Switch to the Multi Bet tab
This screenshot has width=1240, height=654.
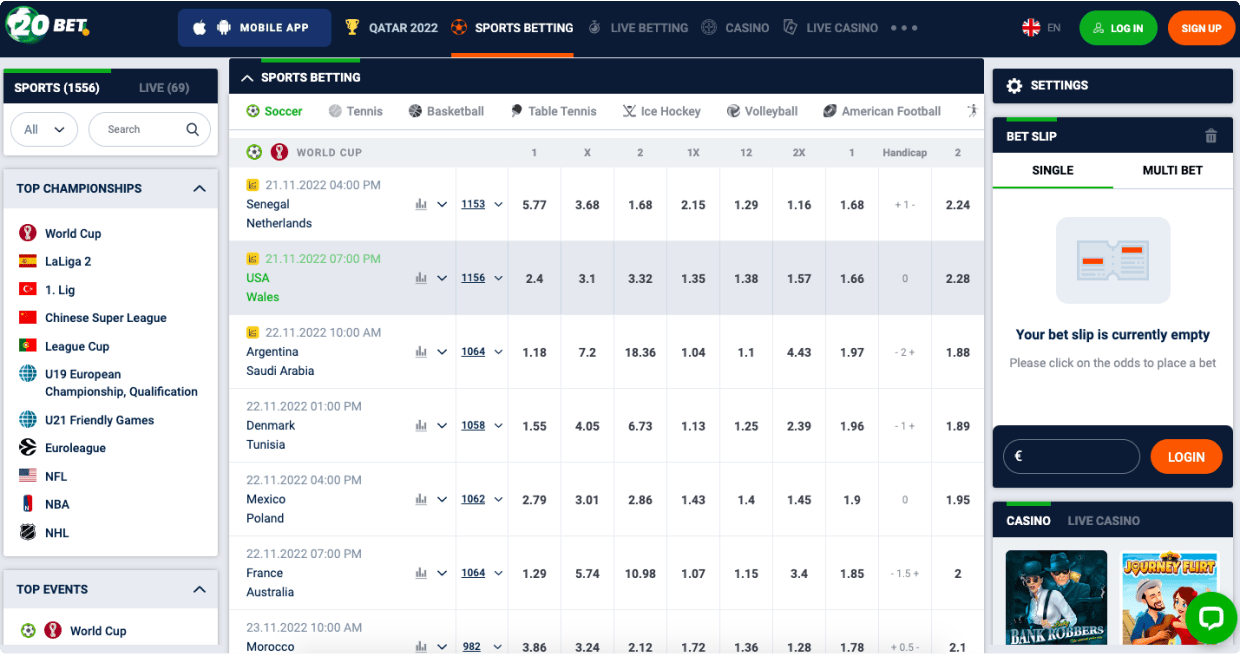point(1173,170)
